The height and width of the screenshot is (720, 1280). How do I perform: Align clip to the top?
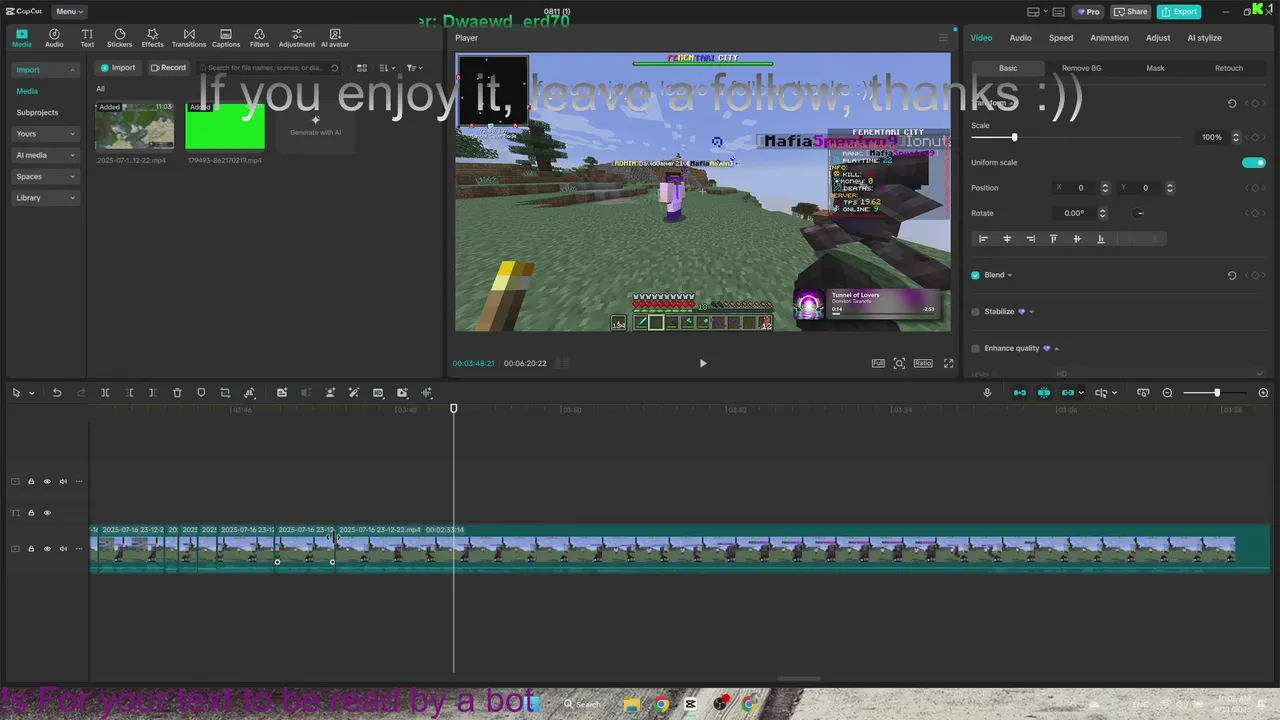[1053, 239]
